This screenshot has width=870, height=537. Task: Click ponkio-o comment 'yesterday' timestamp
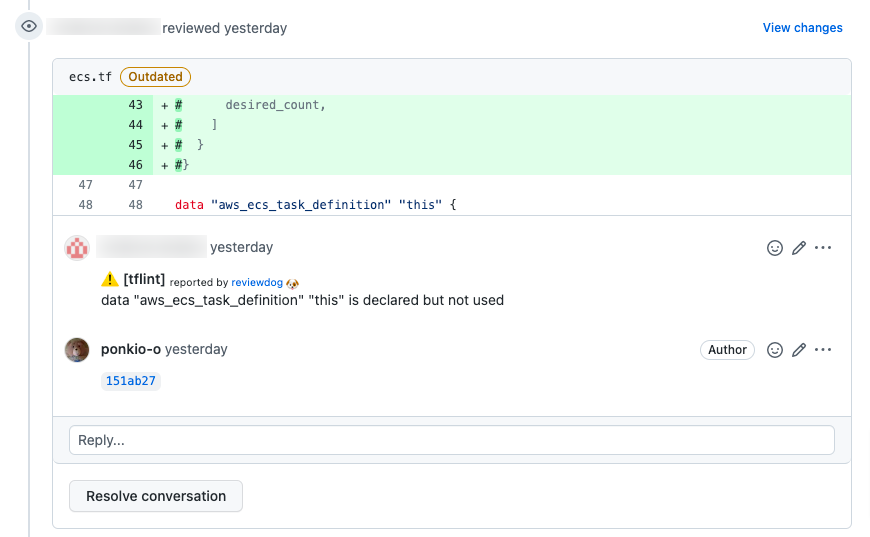coord(196,349)
